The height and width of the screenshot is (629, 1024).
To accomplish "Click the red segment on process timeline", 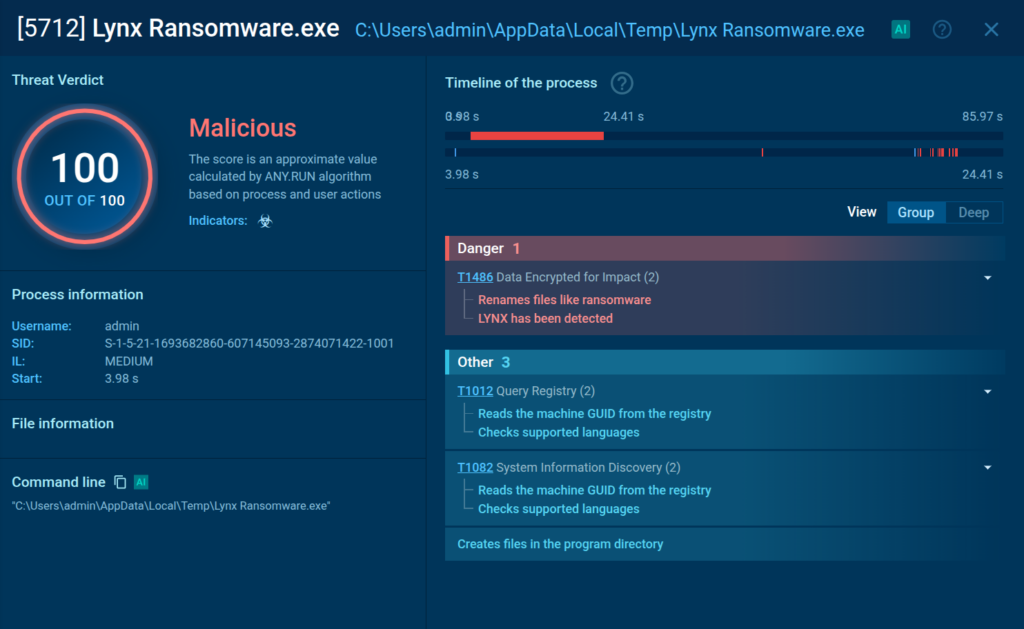I will coord(536,135).
